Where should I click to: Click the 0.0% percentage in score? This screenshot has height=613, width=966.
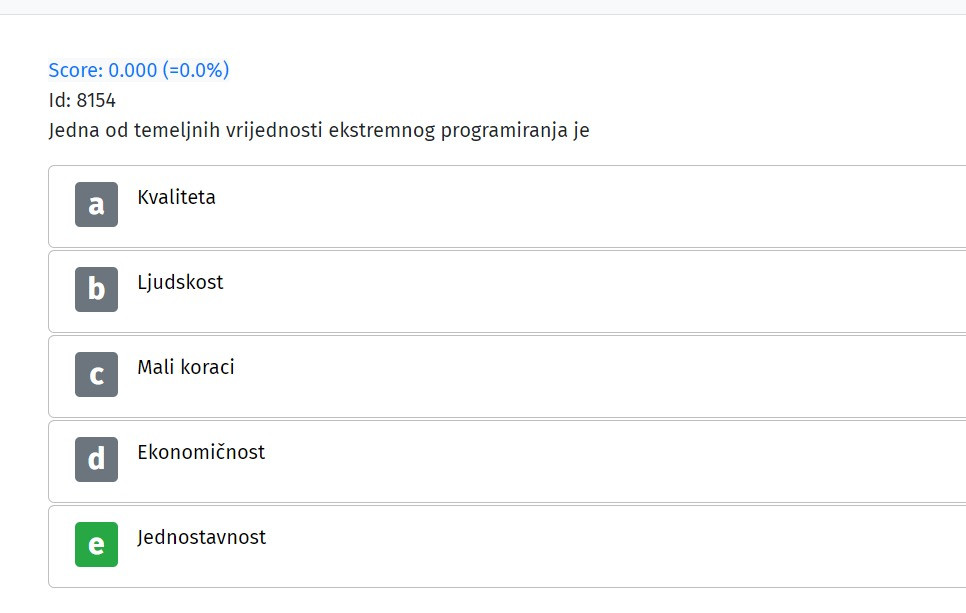[201, 70]
